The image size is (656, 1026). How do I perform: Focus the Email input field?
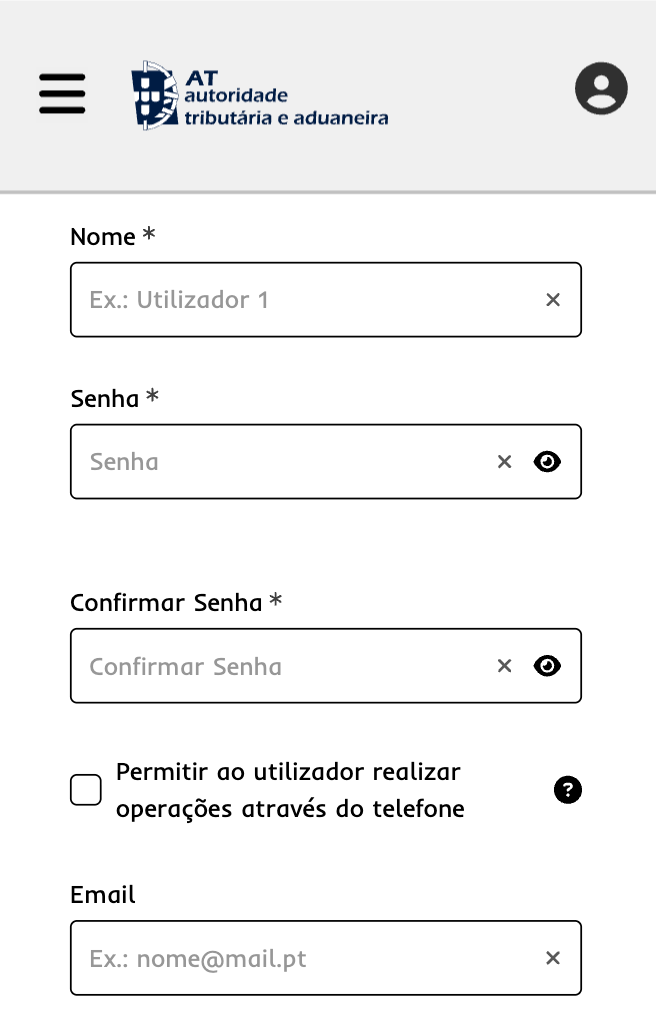[x=300, y=958]
